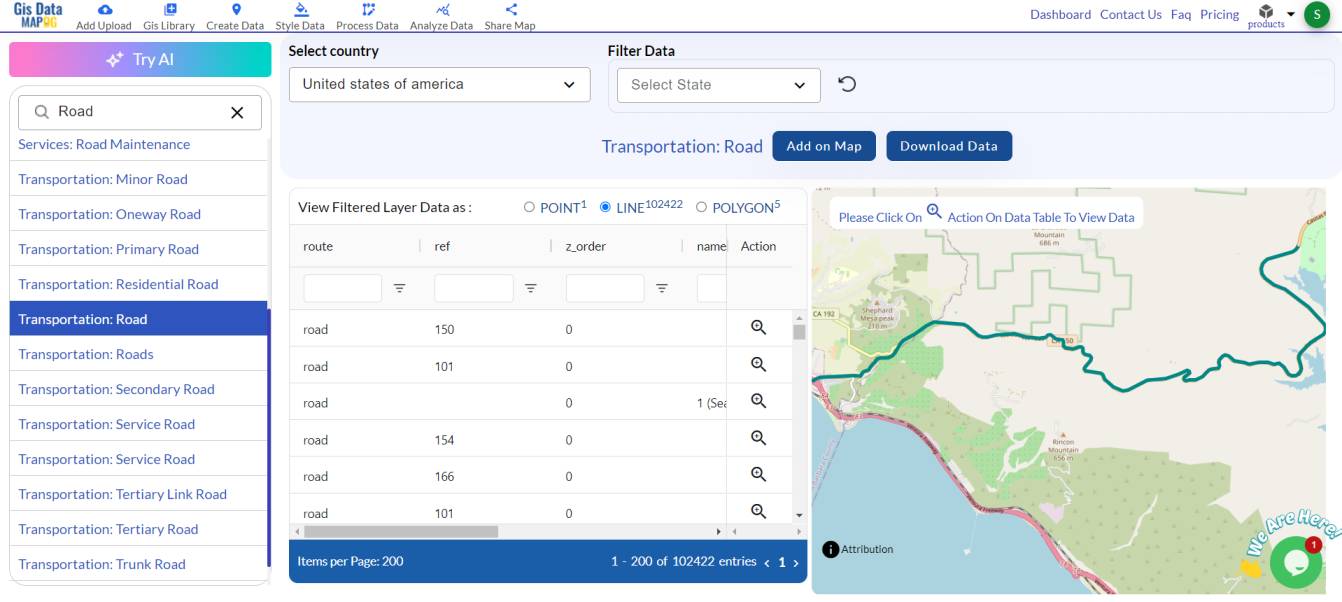The width and height of the screenshot is (1342, 602).
Task: Open the Style Data tool
Action: [x=300, y=15]
